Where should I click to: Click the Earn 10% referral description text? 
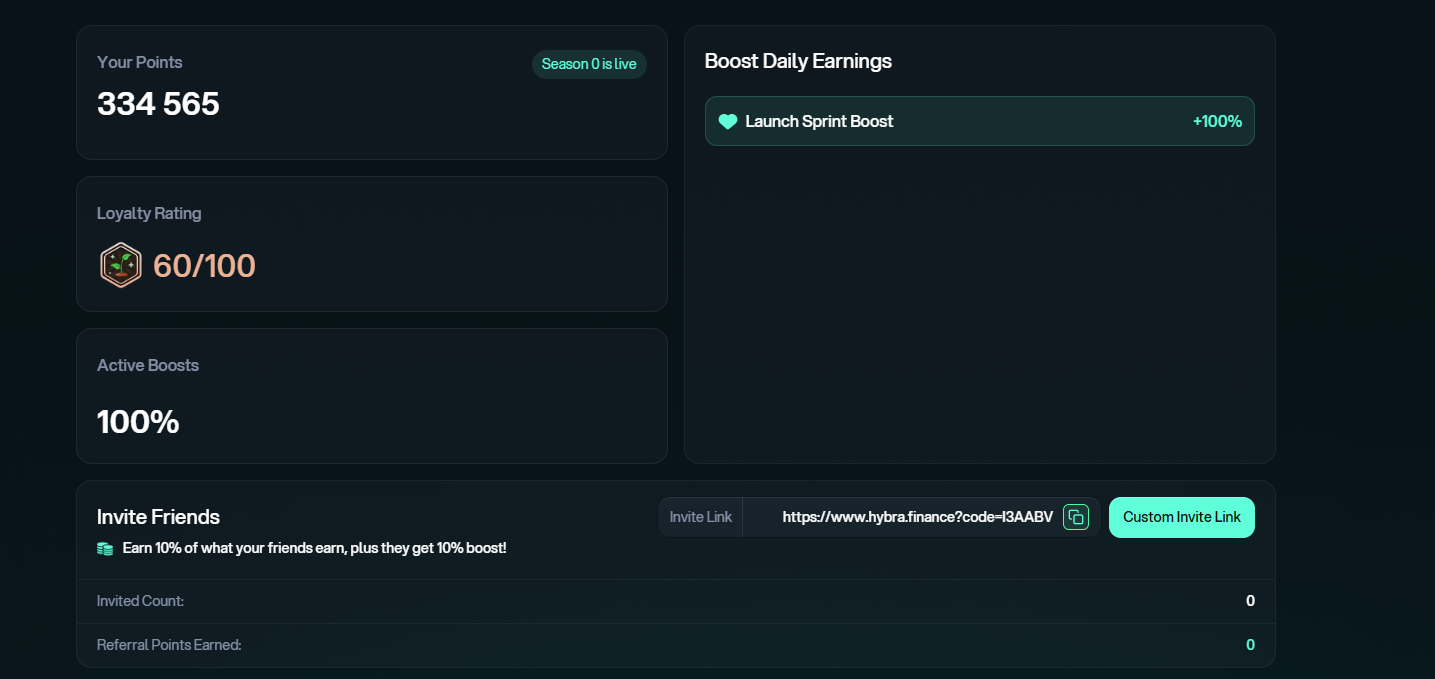[314, 549]
